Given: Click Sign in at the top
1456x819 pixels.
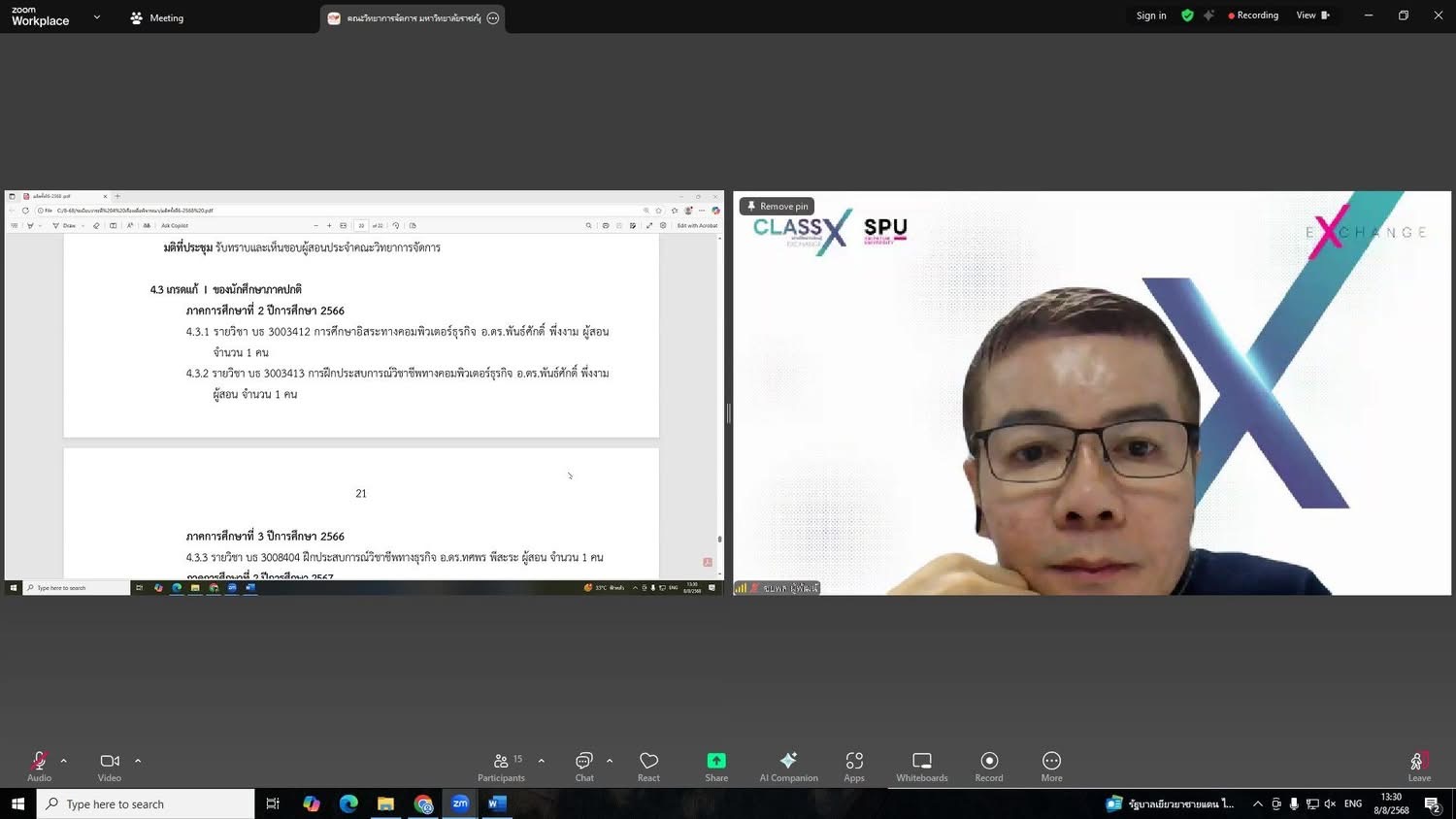Looking at the screenshot, I should [1151, 16].
